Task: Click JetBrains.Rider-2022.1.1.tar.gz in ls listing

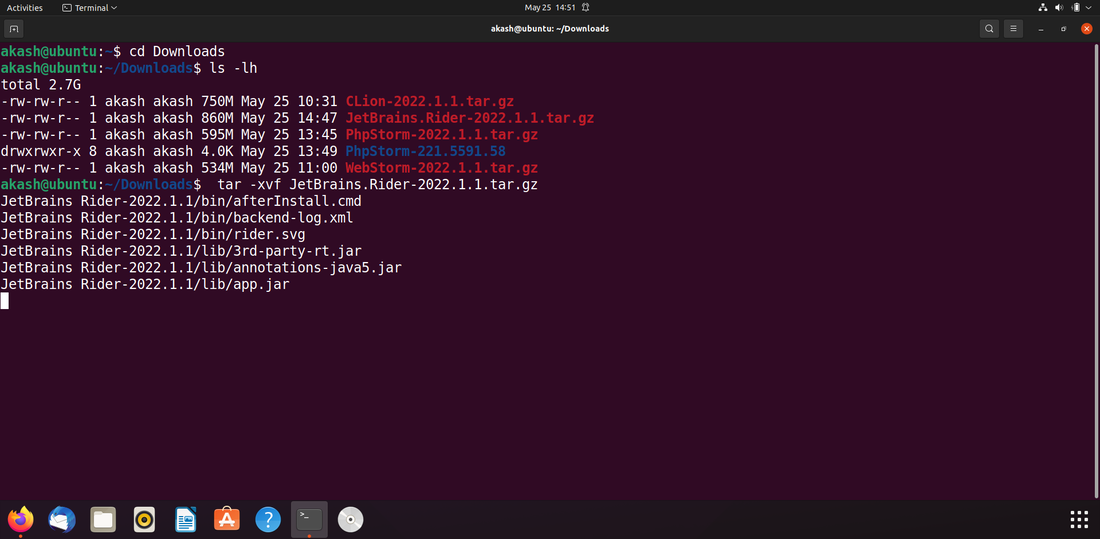Action: click(469, 118)
